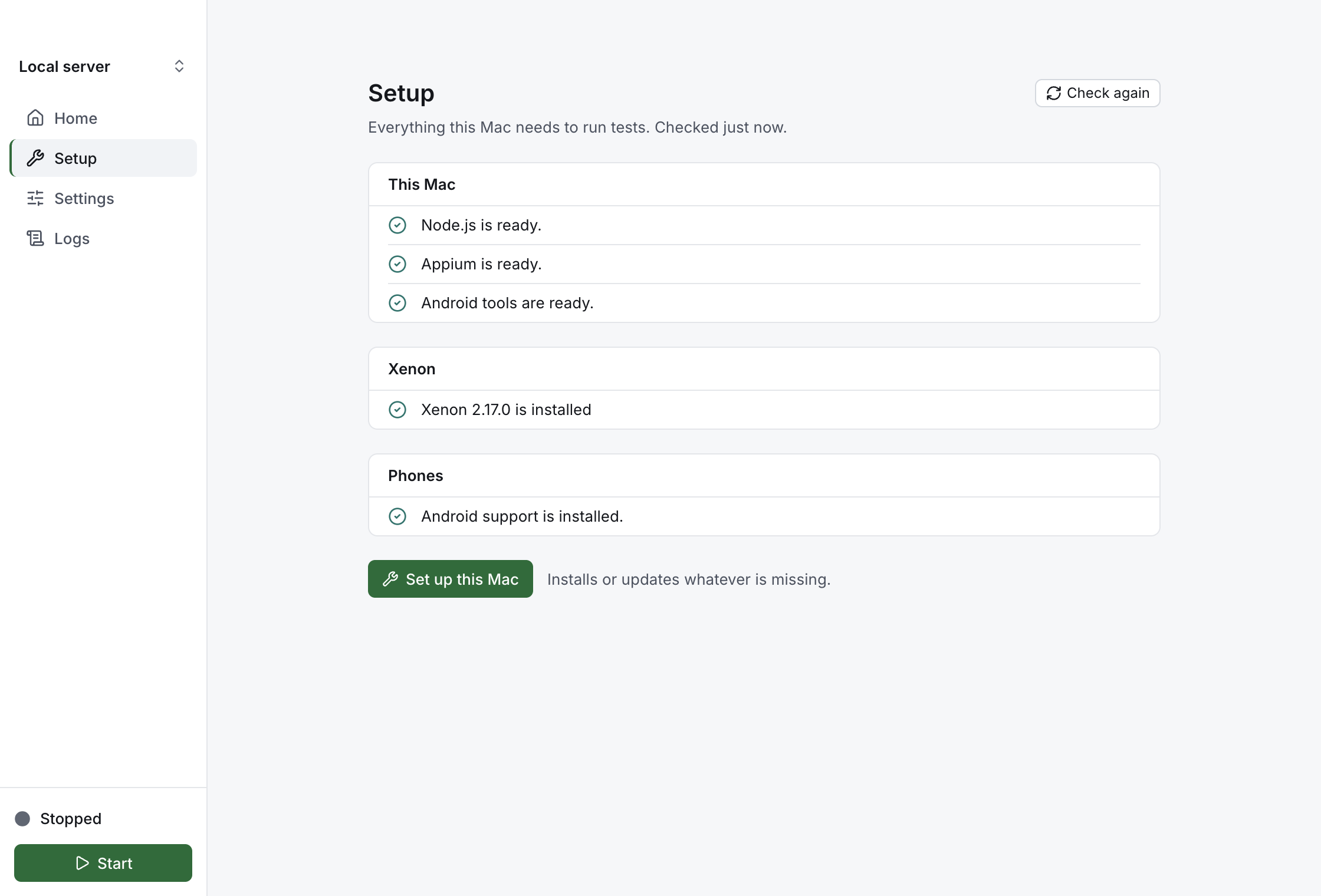1321x896 pixels.
Task: Go to the Home page
Action: pyautogui.click(x=103, y=118)
